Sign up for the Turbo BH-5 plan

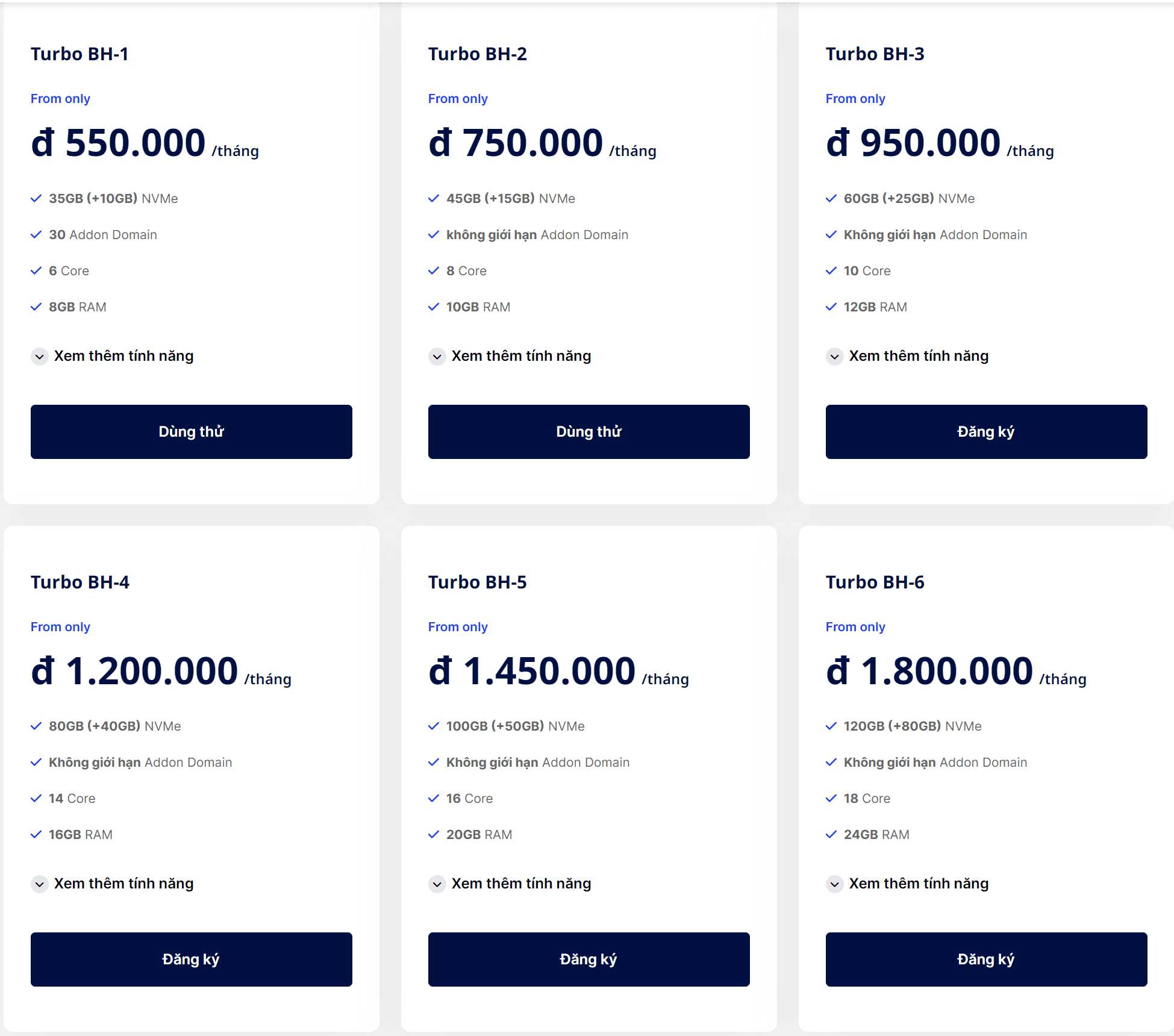[589, 960]
